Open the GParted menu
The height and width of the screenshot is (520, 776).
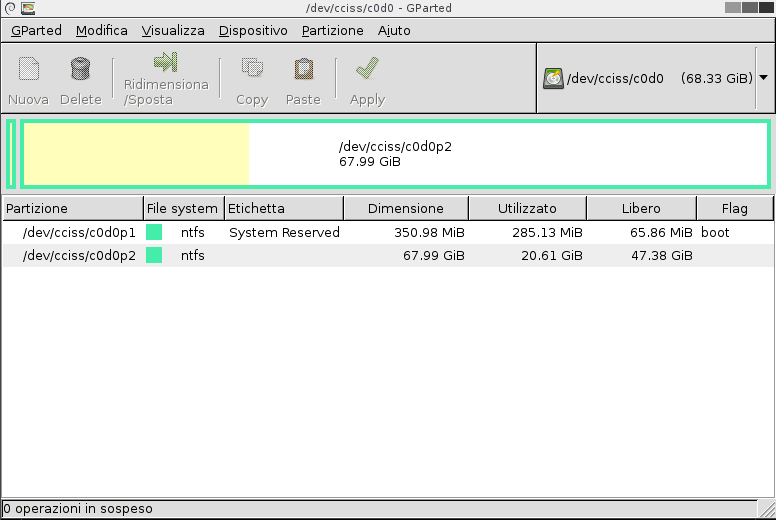(x=36, y=30)
